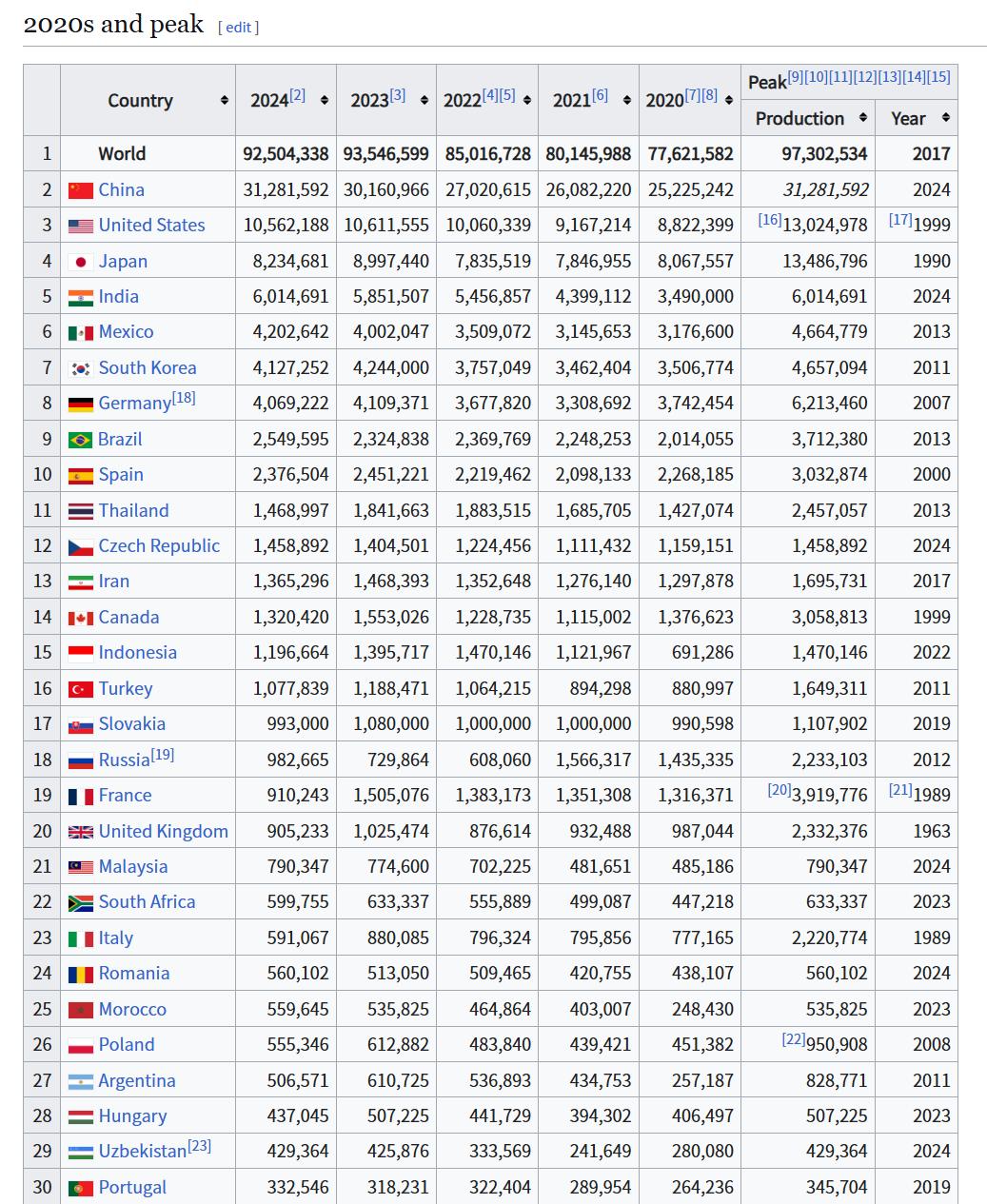
Task: Sort by peak Production column arrows
Action: pyautogui.click(x=862, y=118)
